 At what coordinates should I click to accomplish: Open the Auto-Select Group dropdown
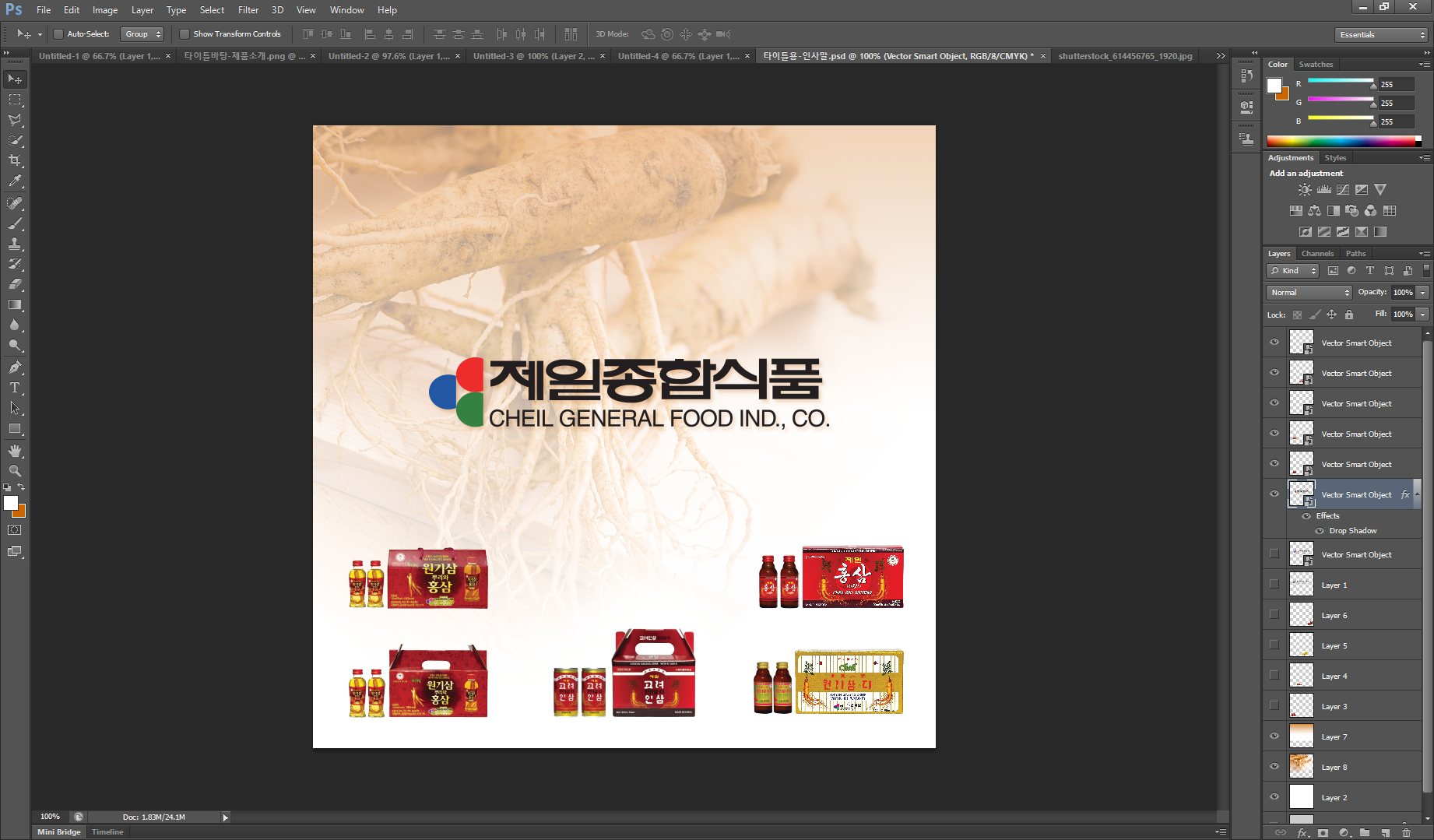tap(143, 34)
